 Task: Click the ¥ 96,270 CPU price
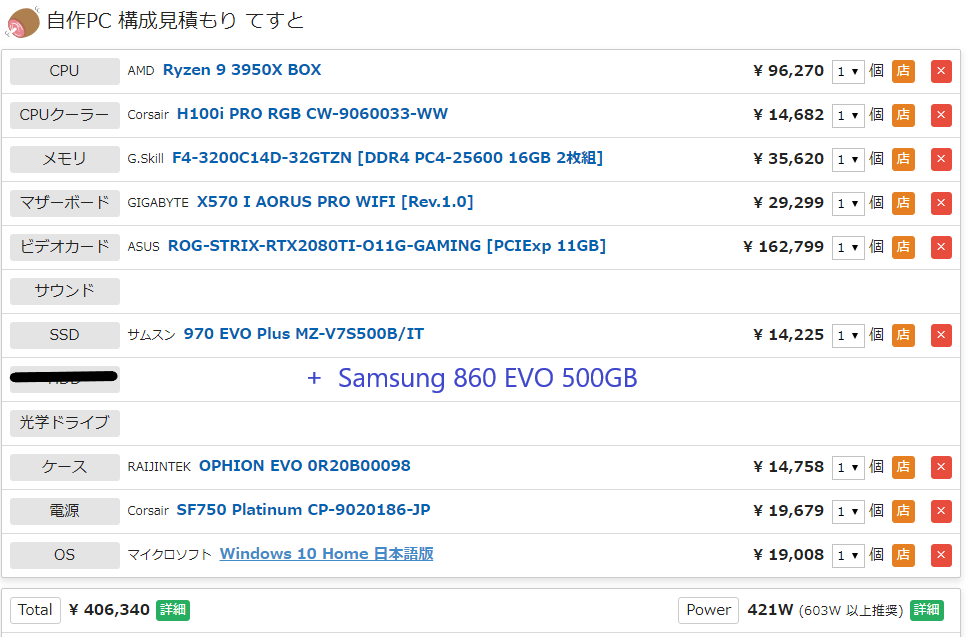click(x=789, y=71)
